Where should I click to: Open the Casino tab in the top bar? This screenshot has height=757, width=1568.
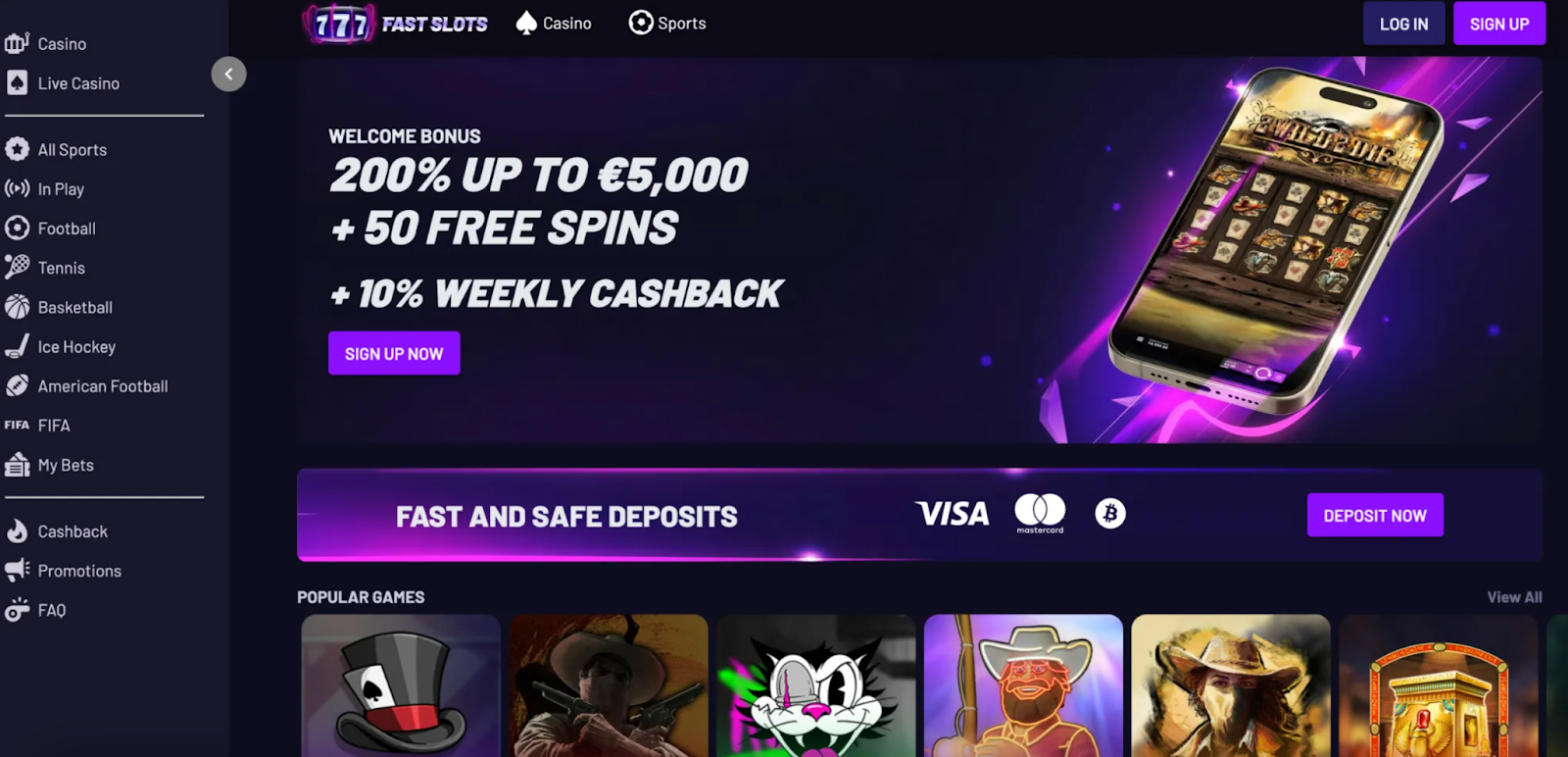554,23
